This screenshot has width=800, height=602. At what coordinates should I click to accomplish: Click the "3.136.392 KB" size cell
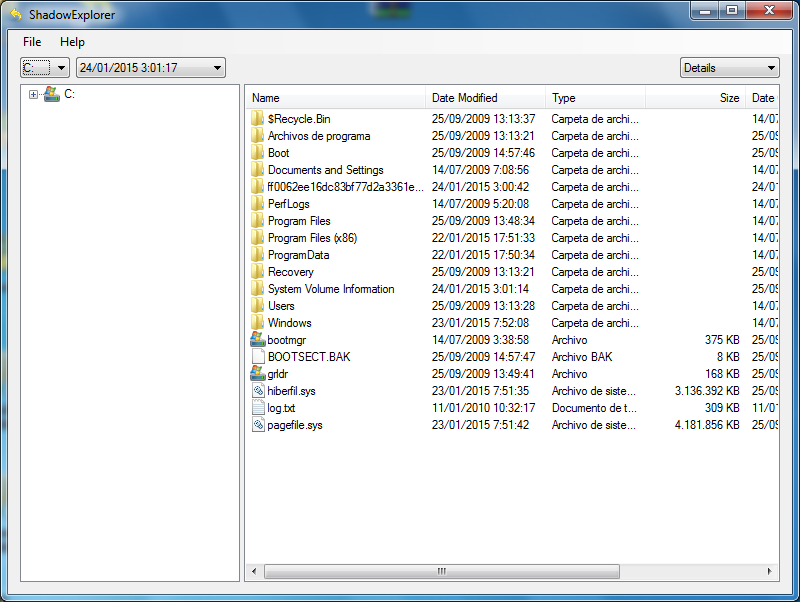click(x=707, y=391)
